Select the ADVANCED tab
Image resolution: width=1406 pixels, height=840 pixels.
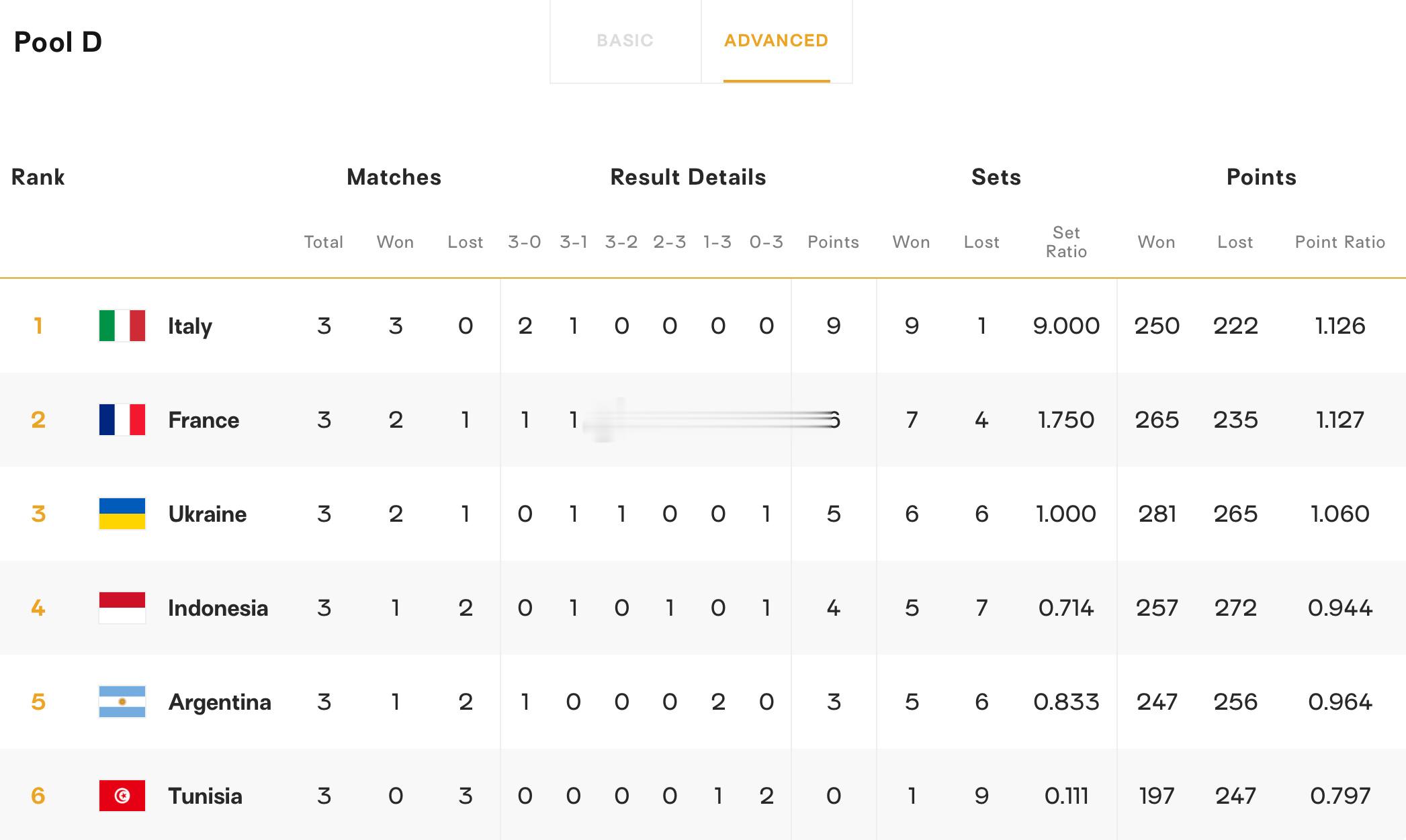pyautogui.click(x=777, y=41)
